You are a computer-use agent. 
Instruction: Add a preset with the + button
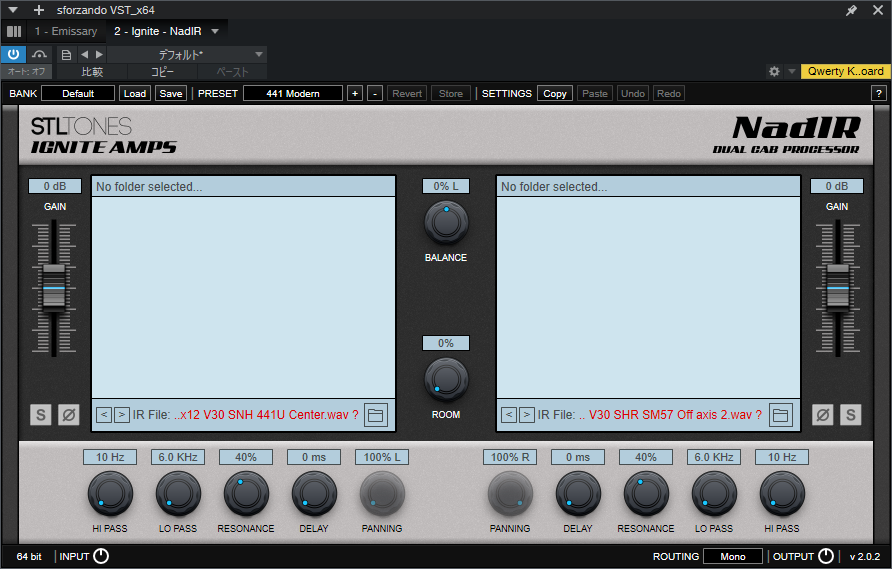355,93
